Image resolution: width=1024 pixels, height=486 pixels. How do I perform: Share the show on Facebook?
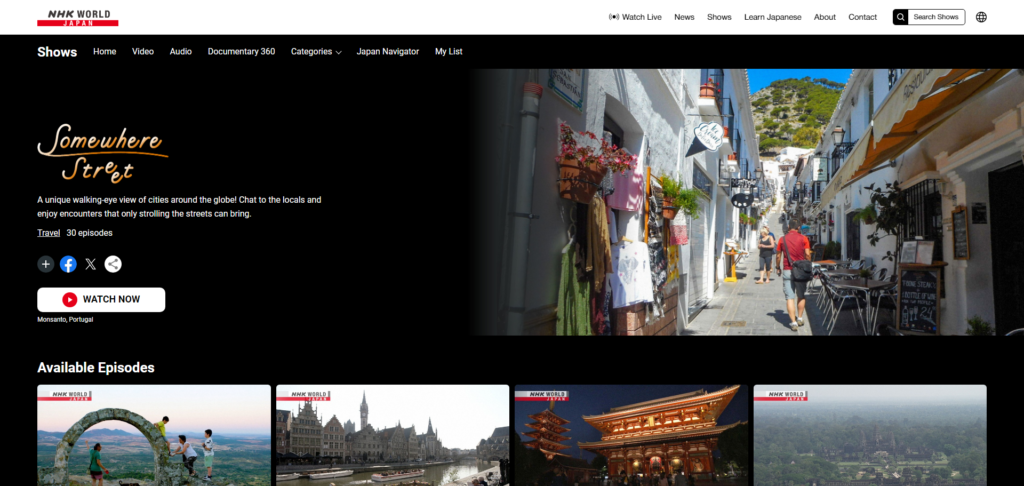68,264
